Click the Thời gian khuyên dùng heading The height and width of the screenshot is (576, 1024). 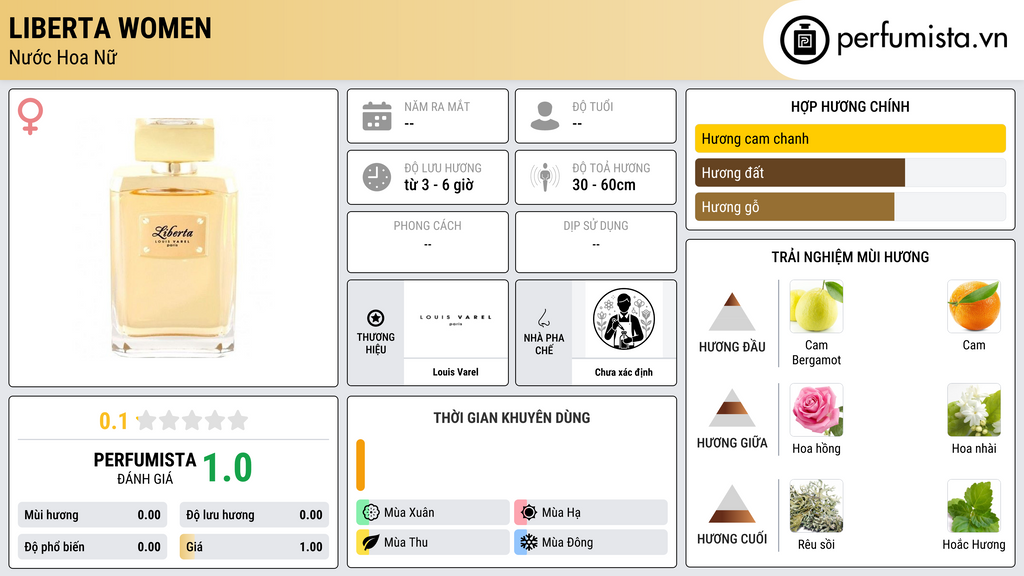coord(512,417)
